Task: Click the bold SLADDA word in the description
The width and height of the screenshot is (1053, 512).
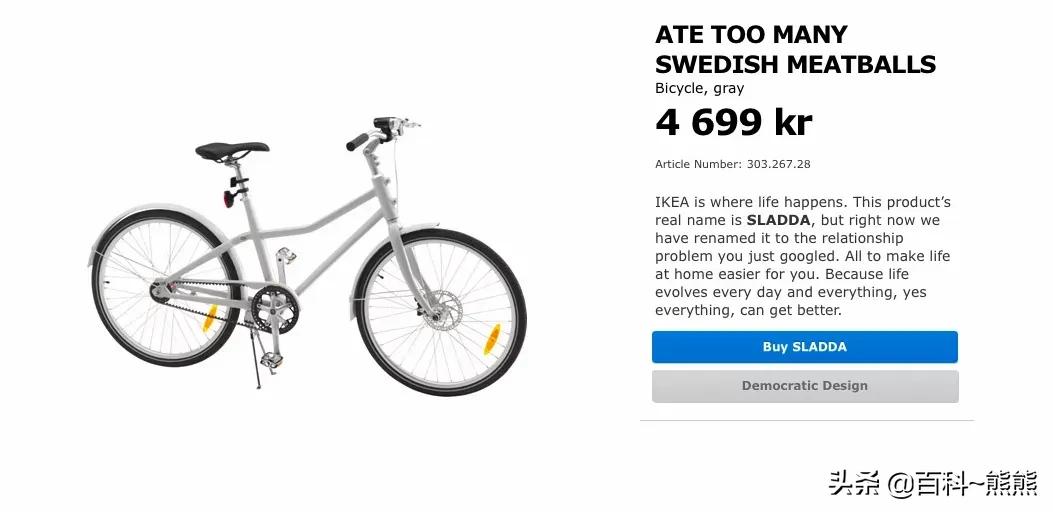Action: click(780, 220)
